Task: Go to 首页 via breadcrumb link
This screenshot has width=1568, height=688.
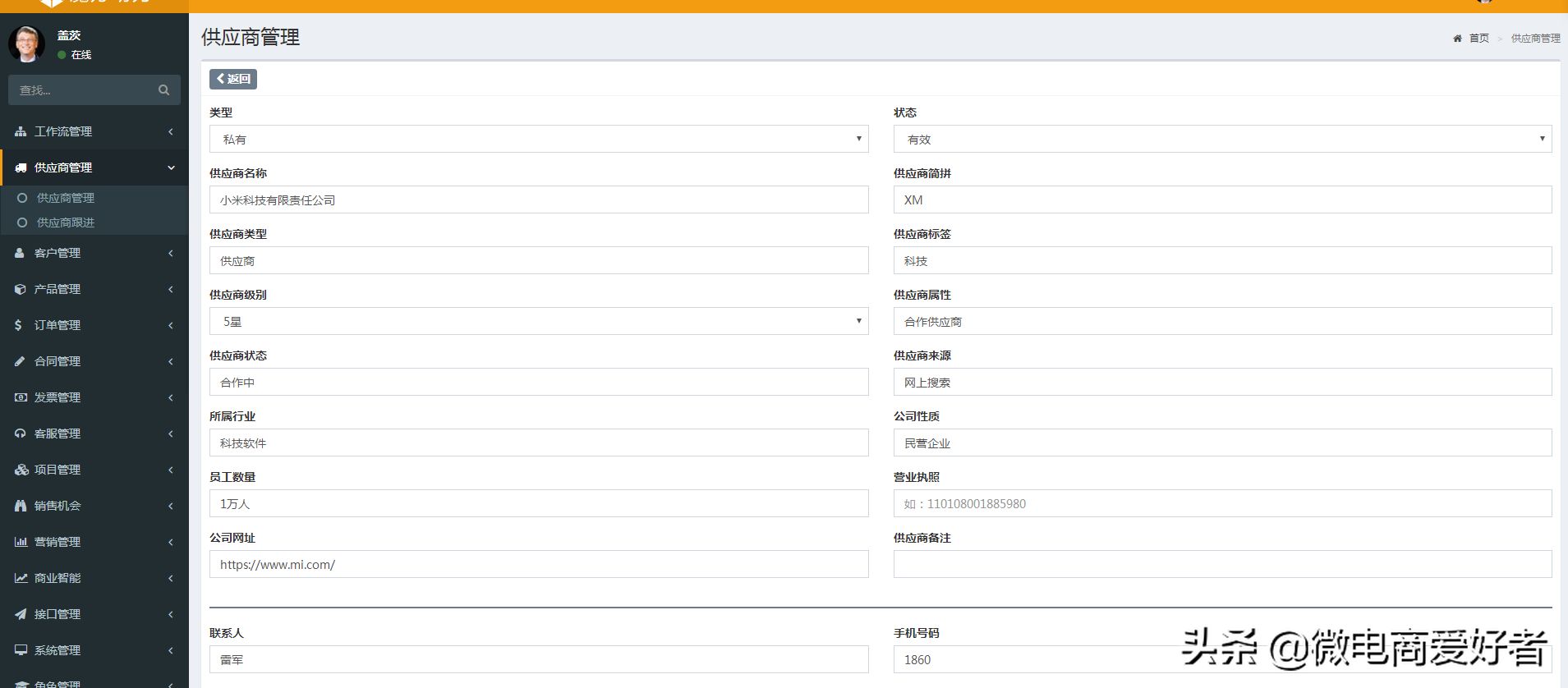Action: [1478, 39]
